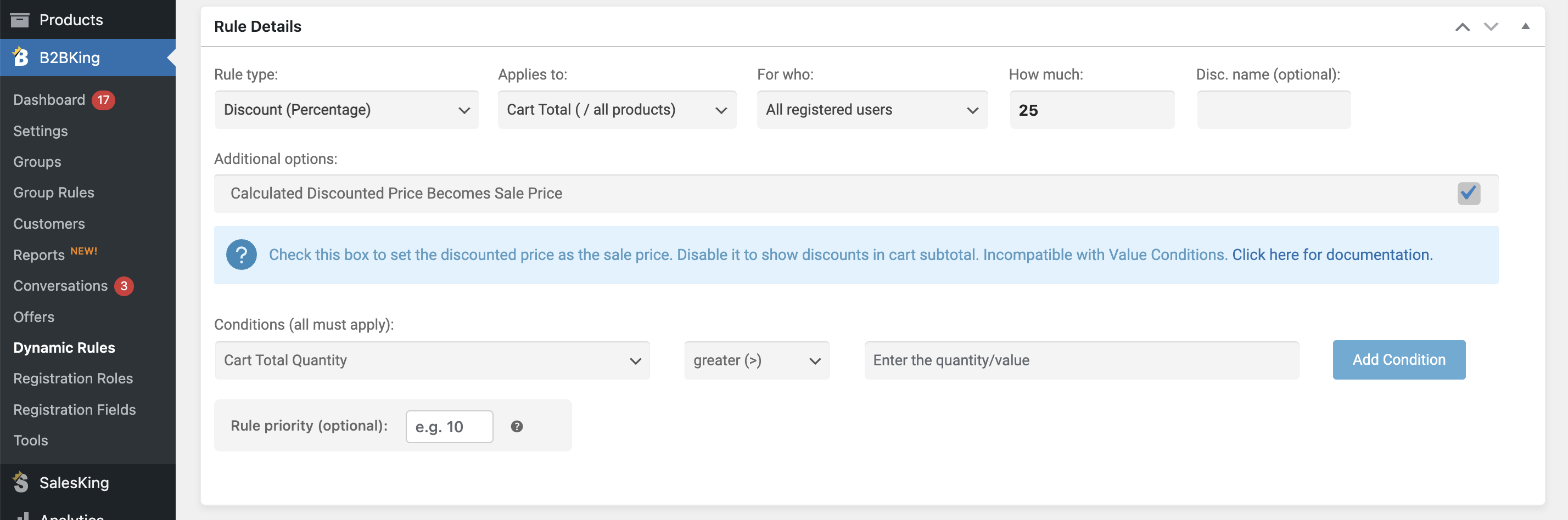This screenshot has width=1568, height=520.
Task: Move the Rule Details panel down
Action: (x=1491, y=27)
